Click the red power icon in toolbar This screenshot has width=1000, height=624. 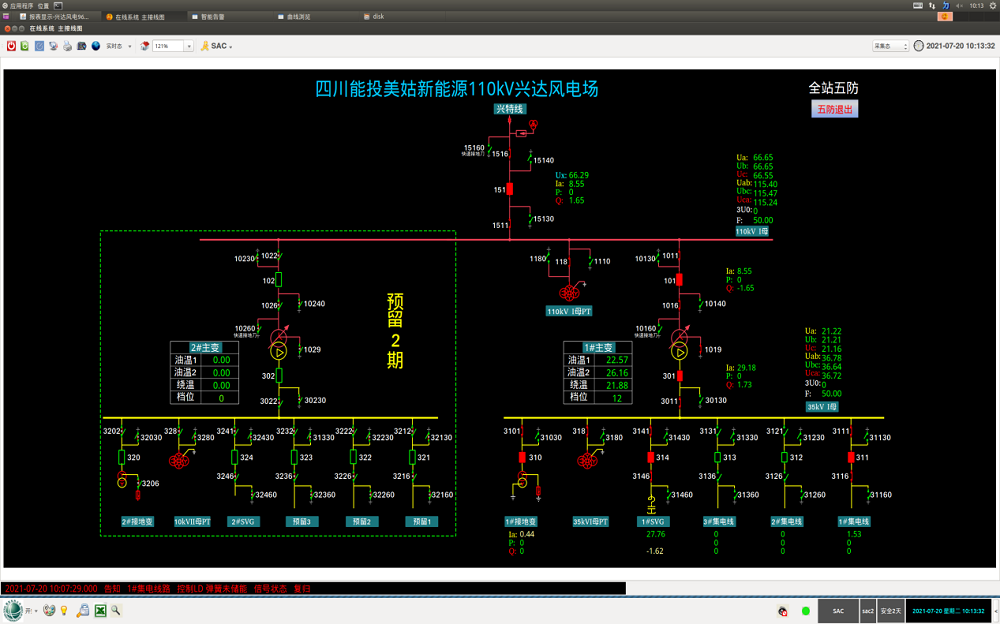click(x=11, y=46)
